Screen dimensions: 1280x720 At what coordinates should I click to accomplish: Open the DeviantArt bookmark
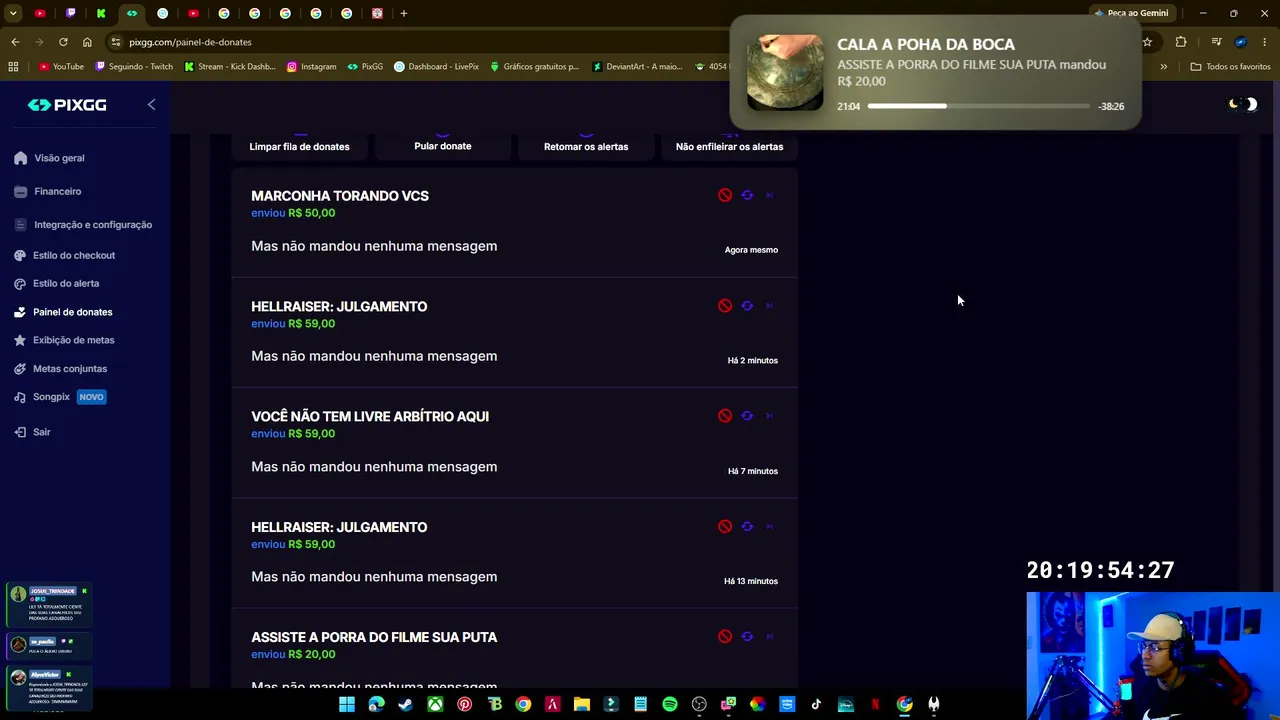[x=637, y=67]
